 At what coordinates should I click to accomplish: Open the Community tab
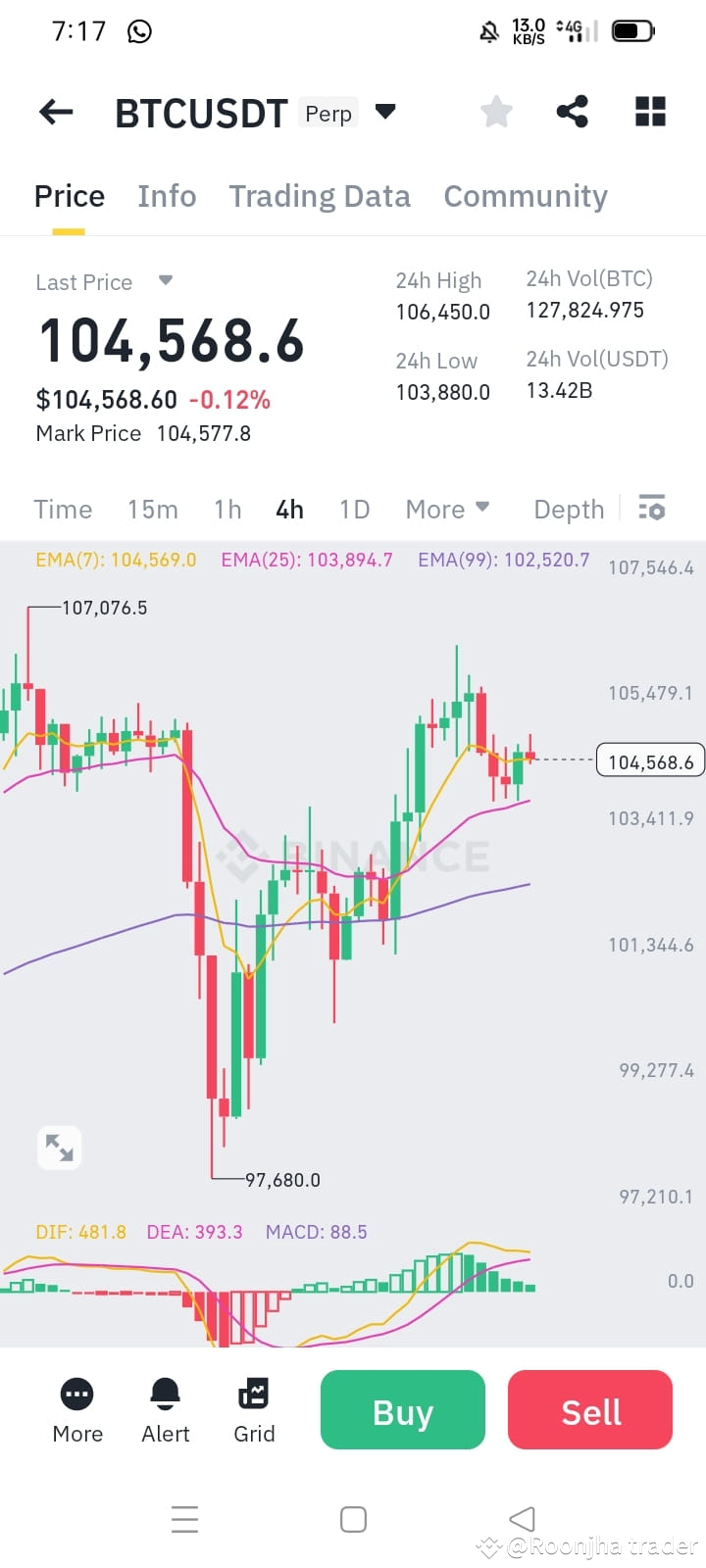[x=525, y=196]
